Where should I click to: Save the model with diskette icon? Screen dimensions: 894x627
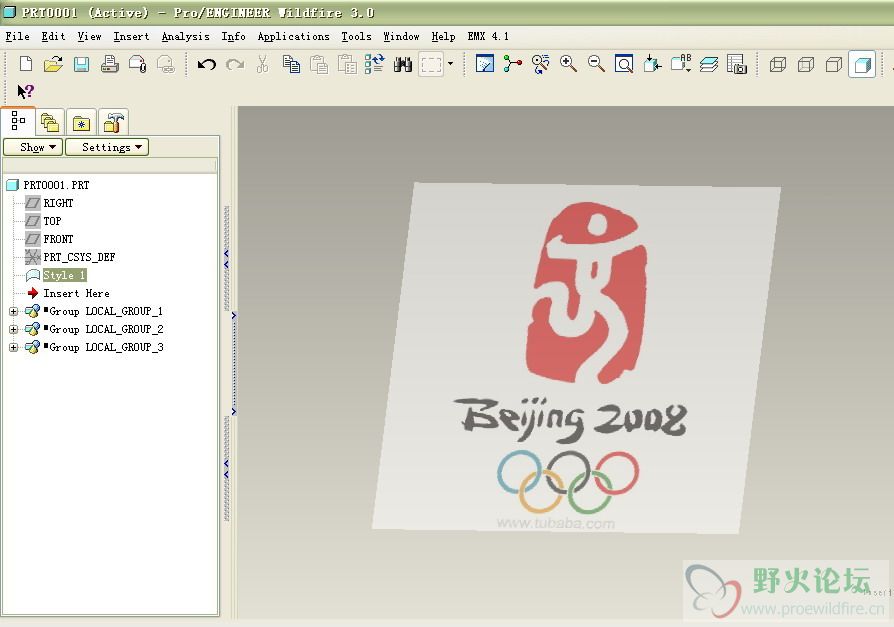pos(82,64)
